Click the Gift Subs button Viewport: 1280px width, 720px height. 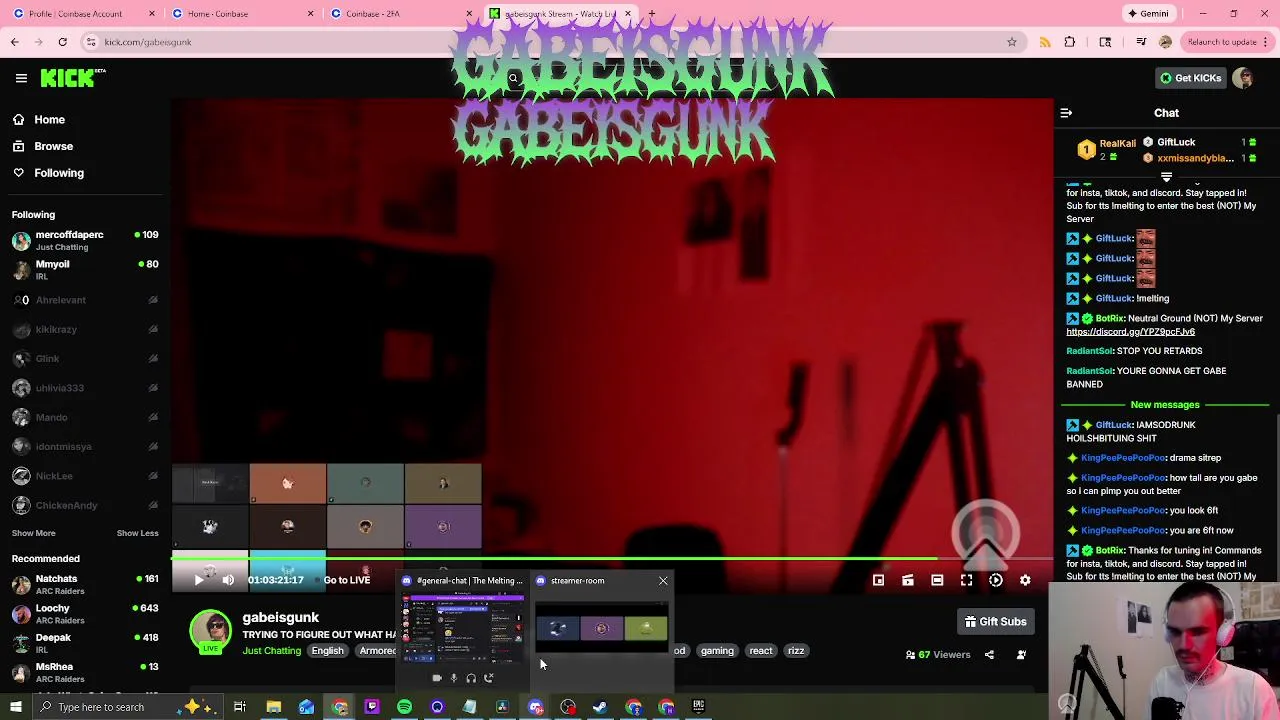pos(995,622)
